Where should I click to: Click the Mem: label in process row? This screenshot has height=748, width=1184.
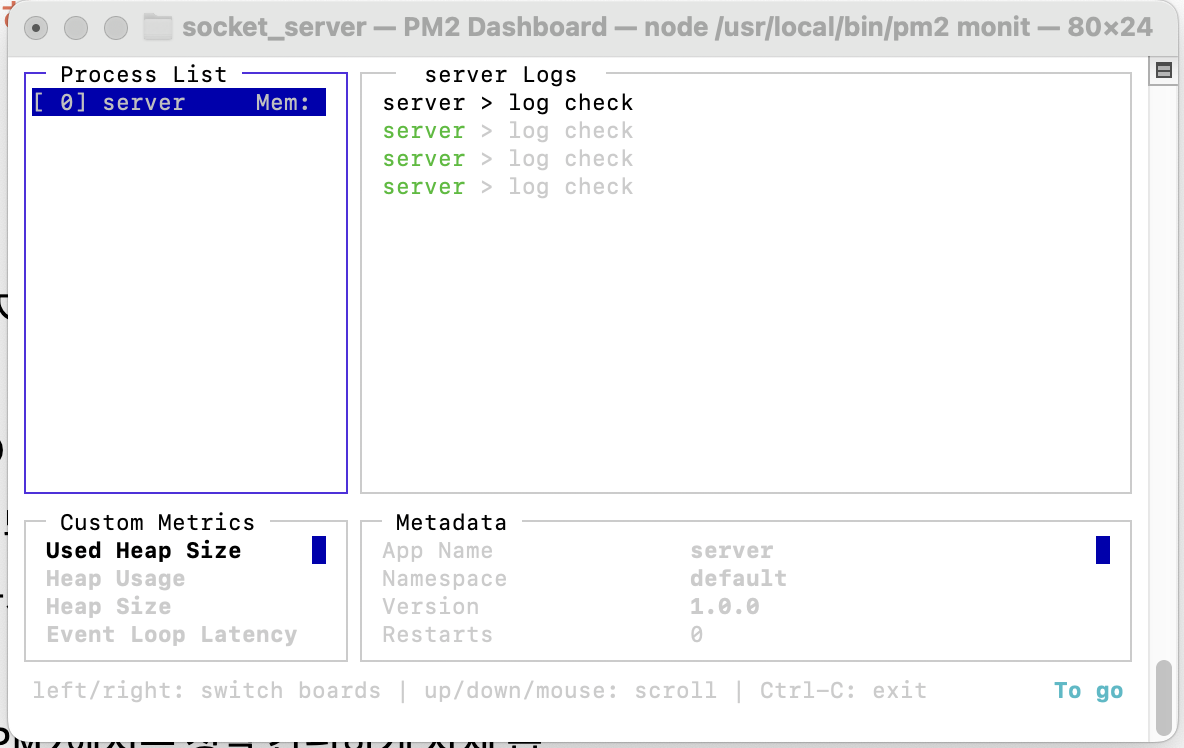[282, 102]
